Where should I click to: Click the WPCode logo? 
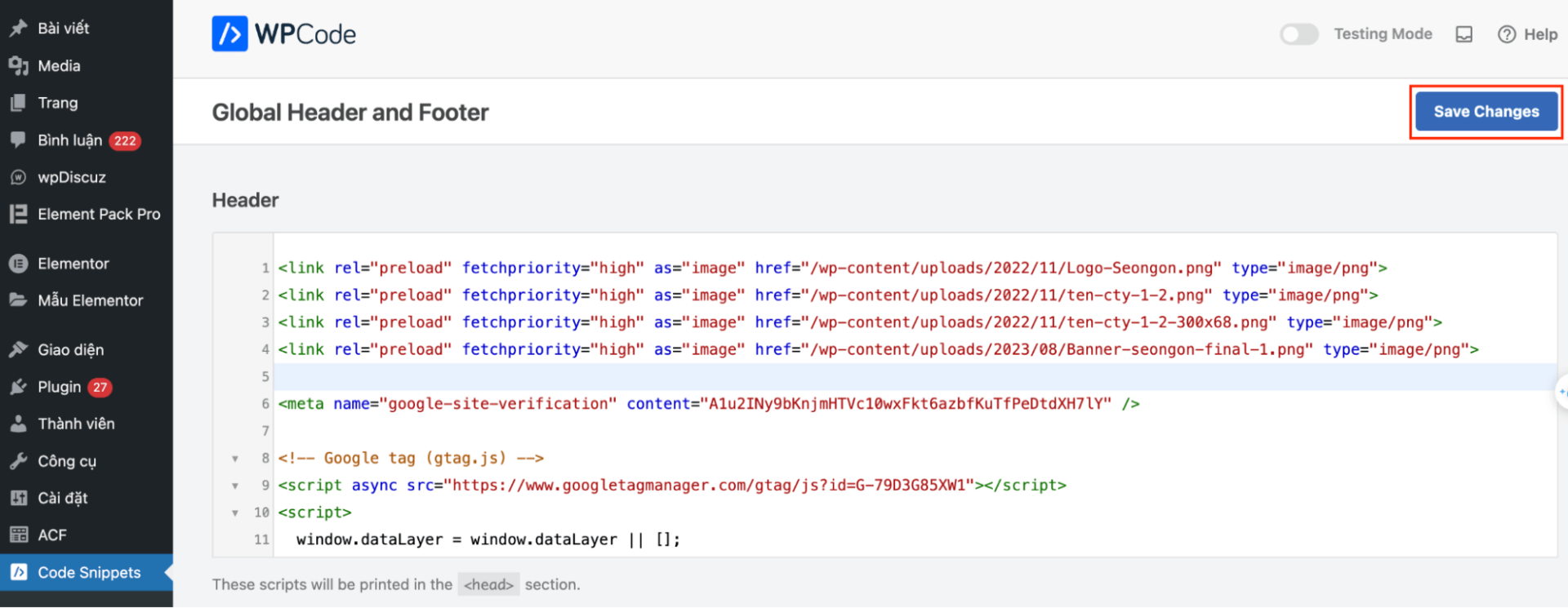click(283, 34)
